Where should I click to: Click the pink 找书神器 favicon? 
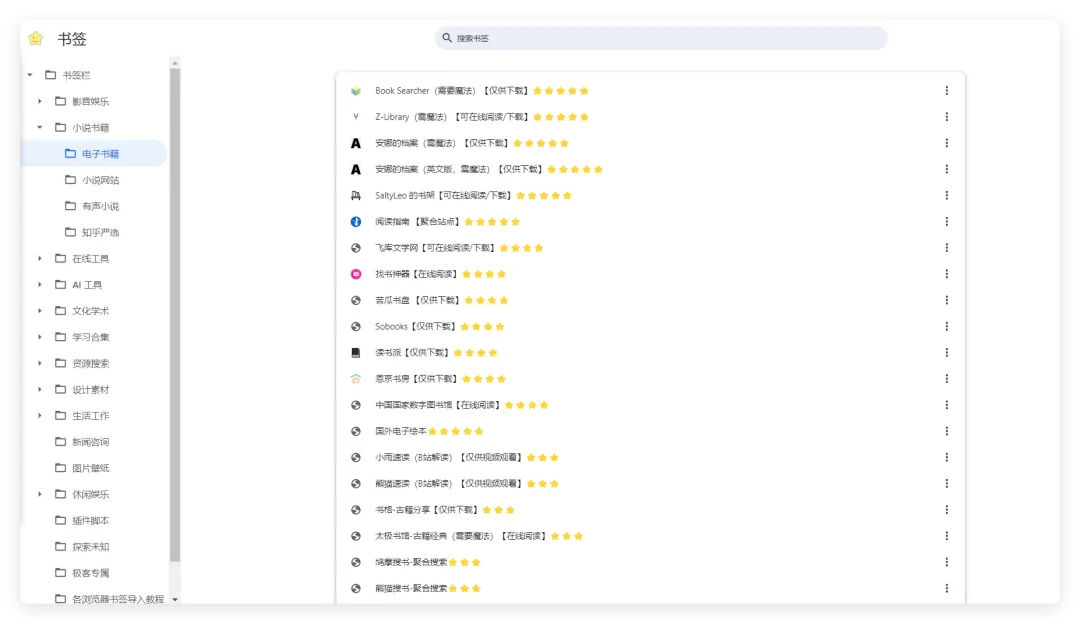point(355,274)
